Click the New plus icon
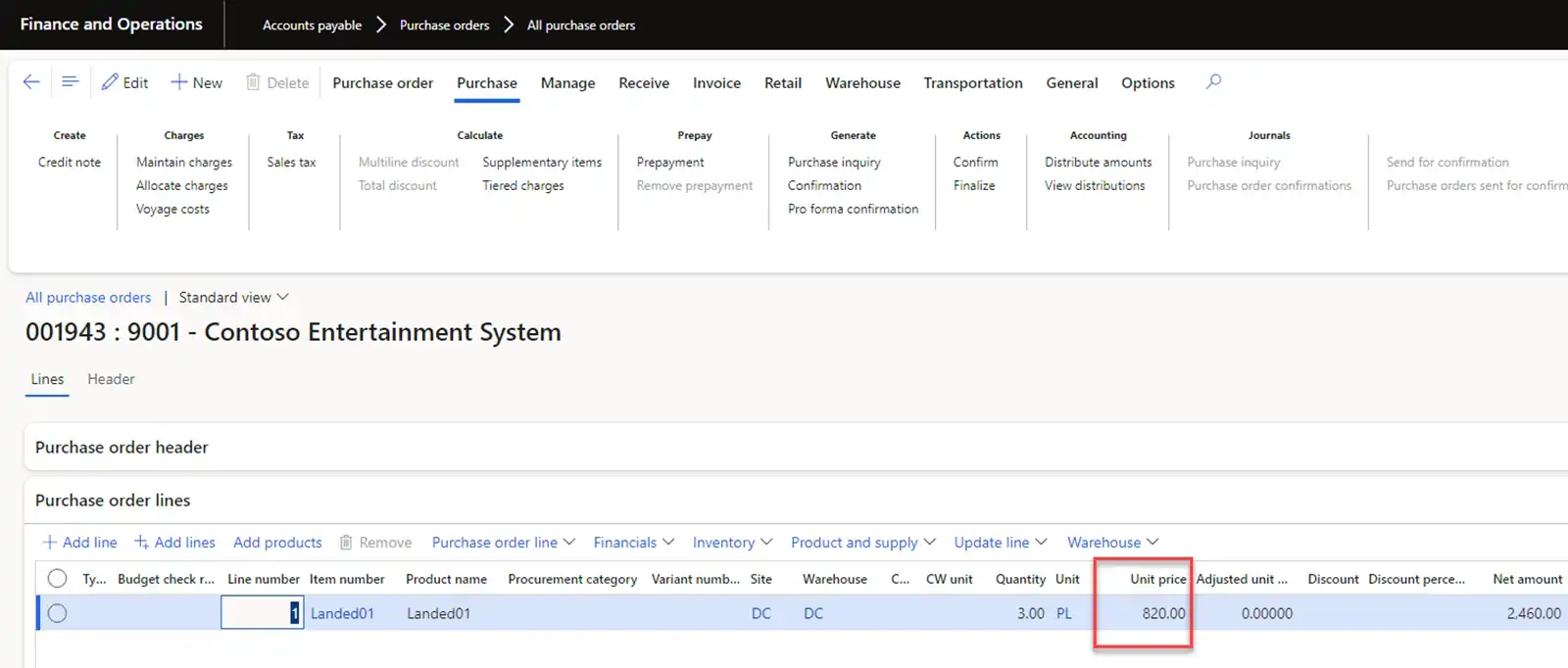This screenshot has height=668, width=1568. (x=178, y=82)
